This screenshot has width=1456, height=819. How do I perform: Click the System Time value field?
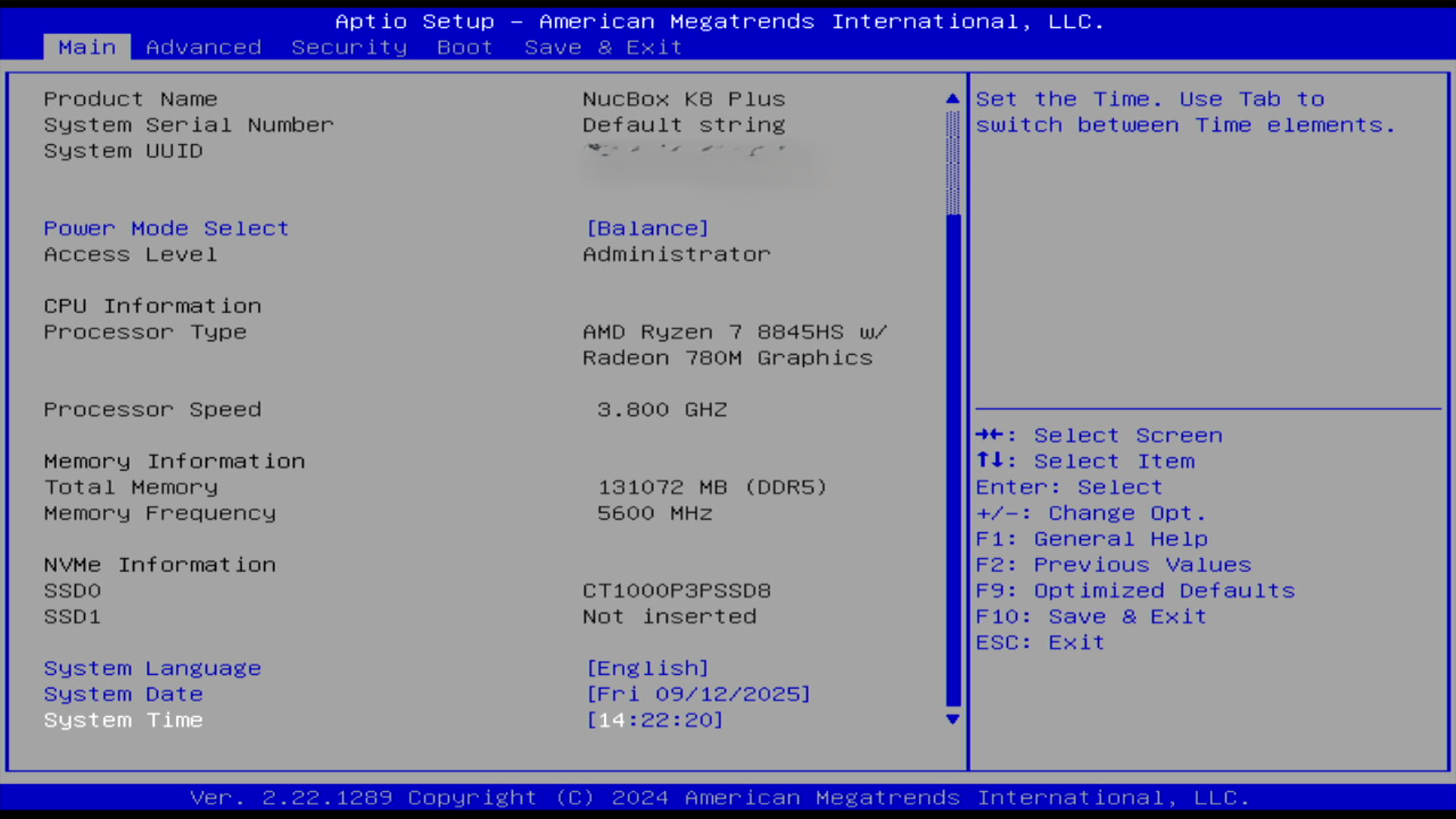pos(655,720)
